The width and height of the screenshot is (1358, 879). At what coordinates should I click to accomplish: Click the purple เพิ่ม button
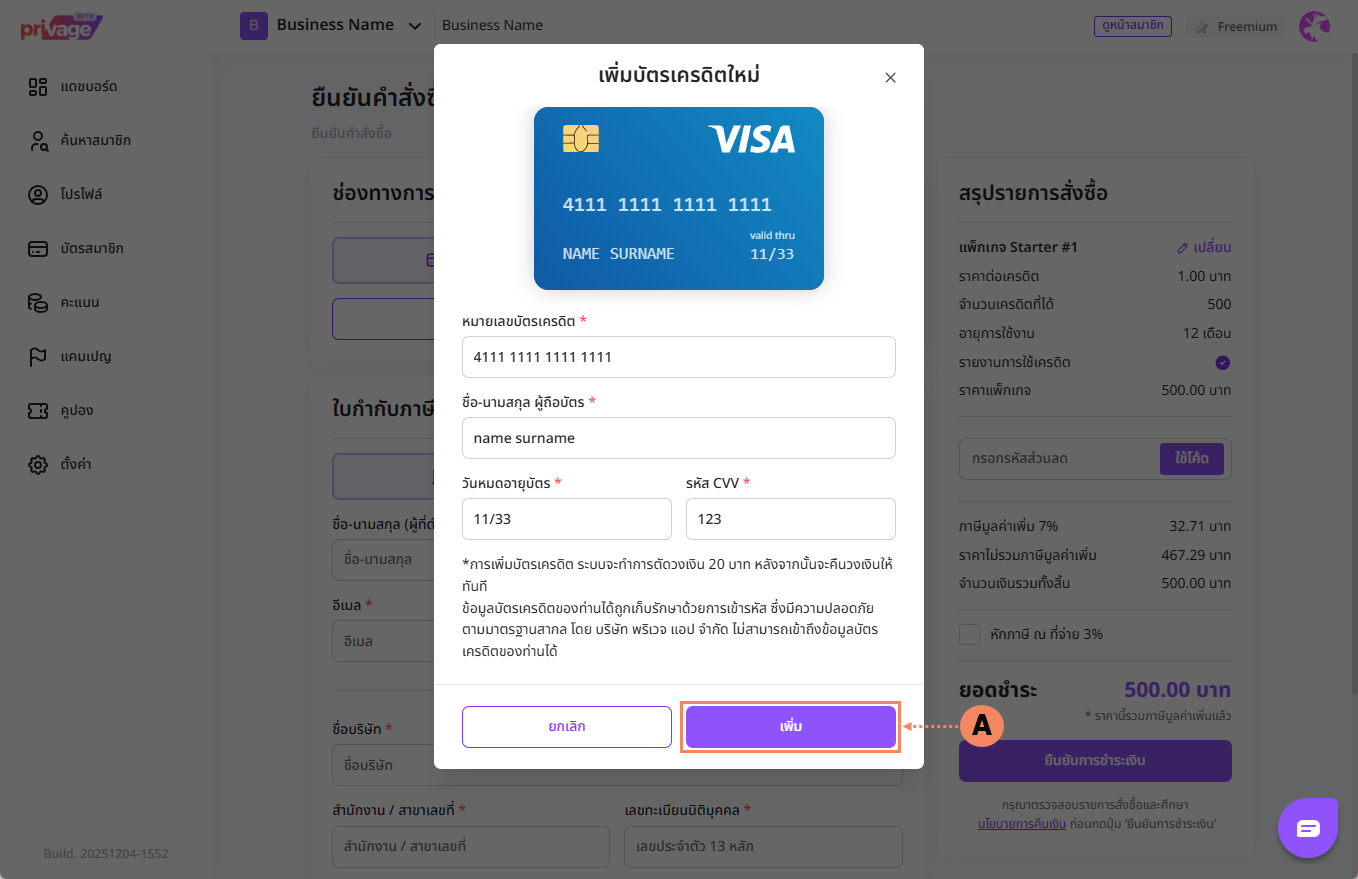coord(790,727)
